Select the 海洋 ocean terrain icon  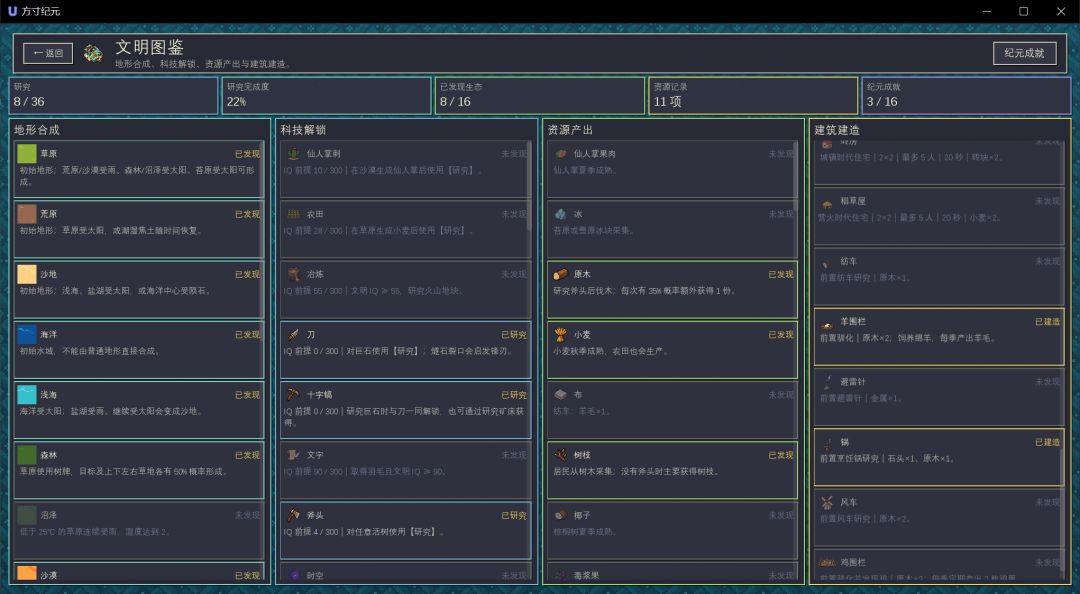pyautogui.click(x=27, y=334)
